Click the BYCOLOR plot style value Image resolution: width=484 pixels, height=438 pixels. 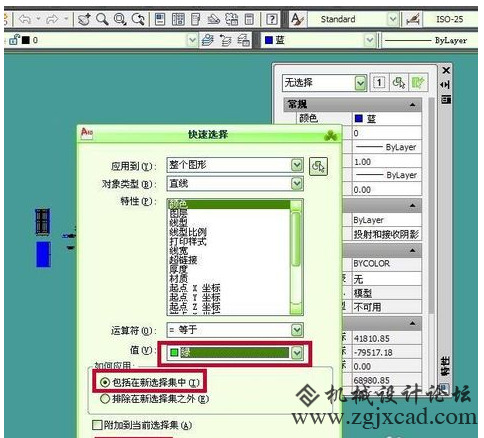click(x=387, y=264)
